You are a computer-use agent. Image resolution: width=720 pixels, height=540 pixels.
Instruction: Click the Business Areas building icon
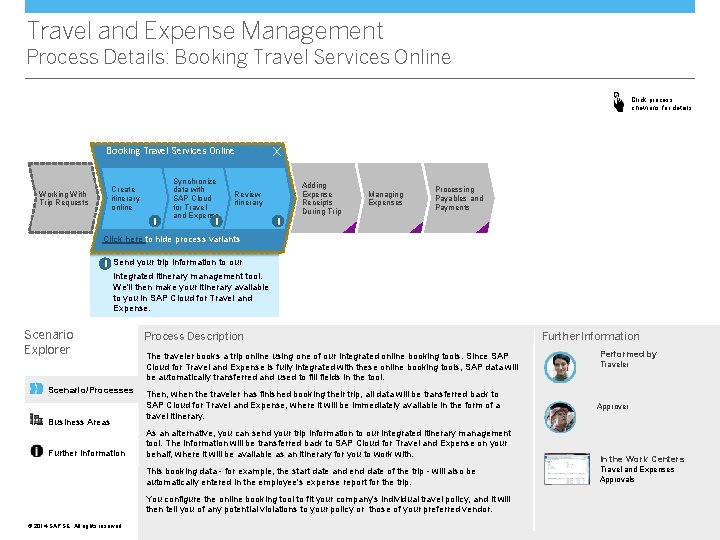coord(36,419)
